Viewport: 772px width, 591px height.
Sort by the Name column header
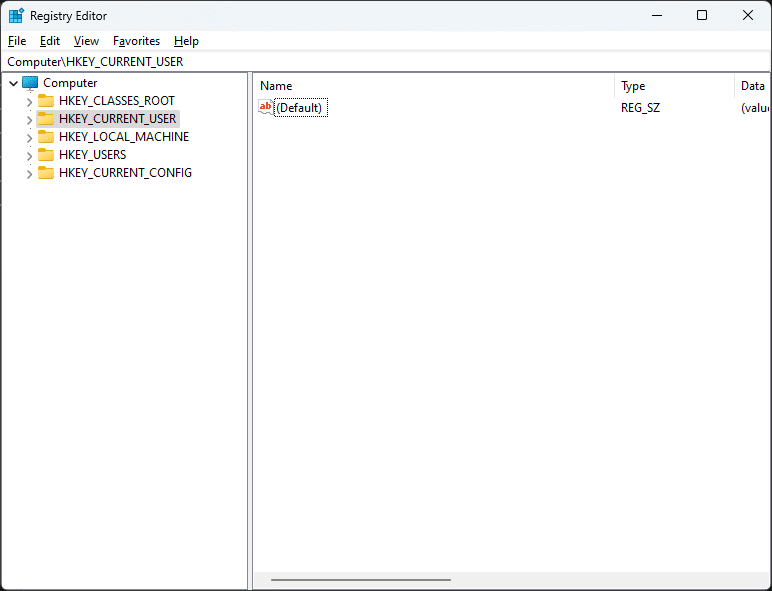point(436,86)
